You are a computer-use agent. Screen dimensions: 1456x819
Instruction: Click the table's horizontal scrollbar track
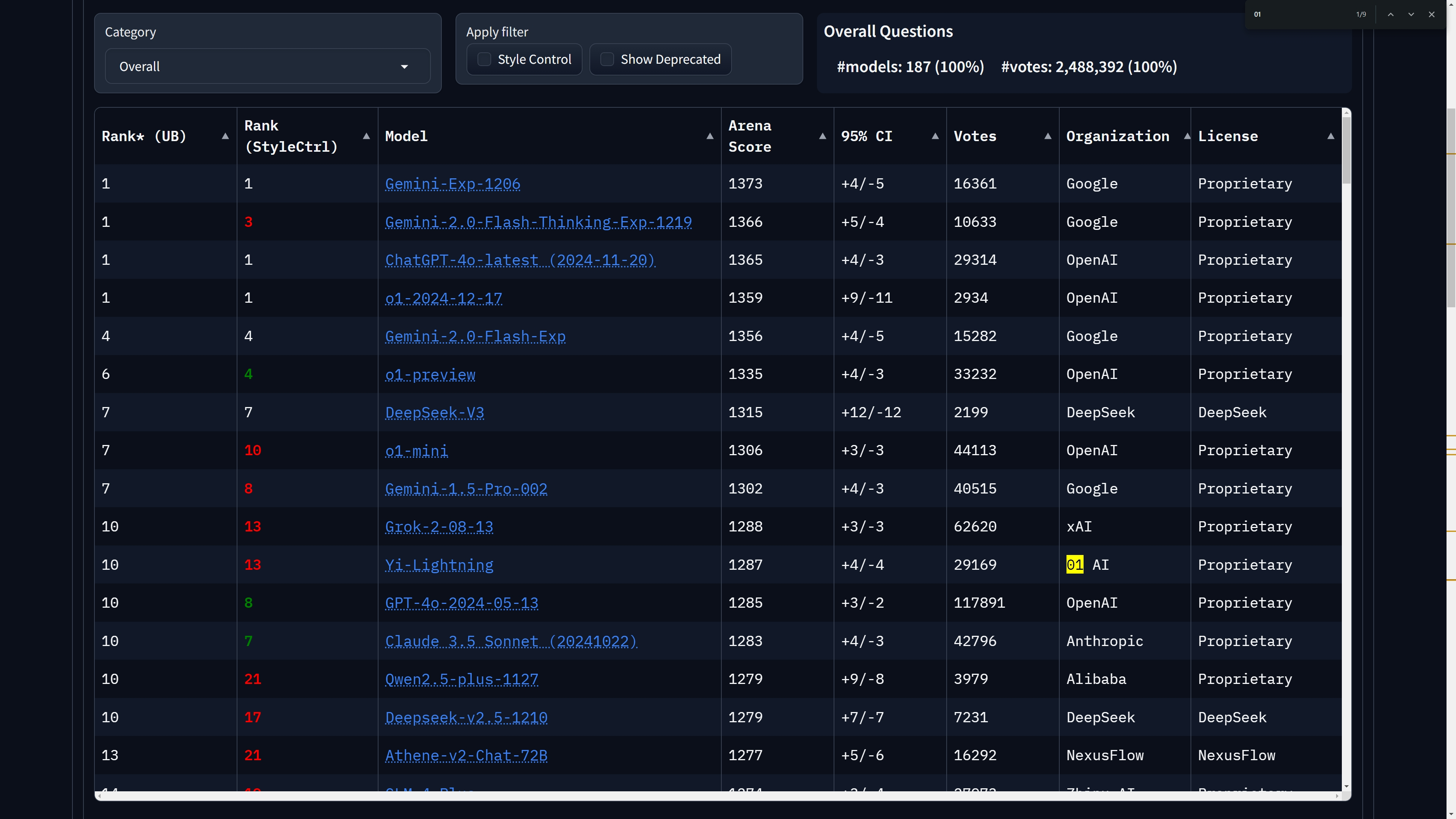(x=718, y=796)
